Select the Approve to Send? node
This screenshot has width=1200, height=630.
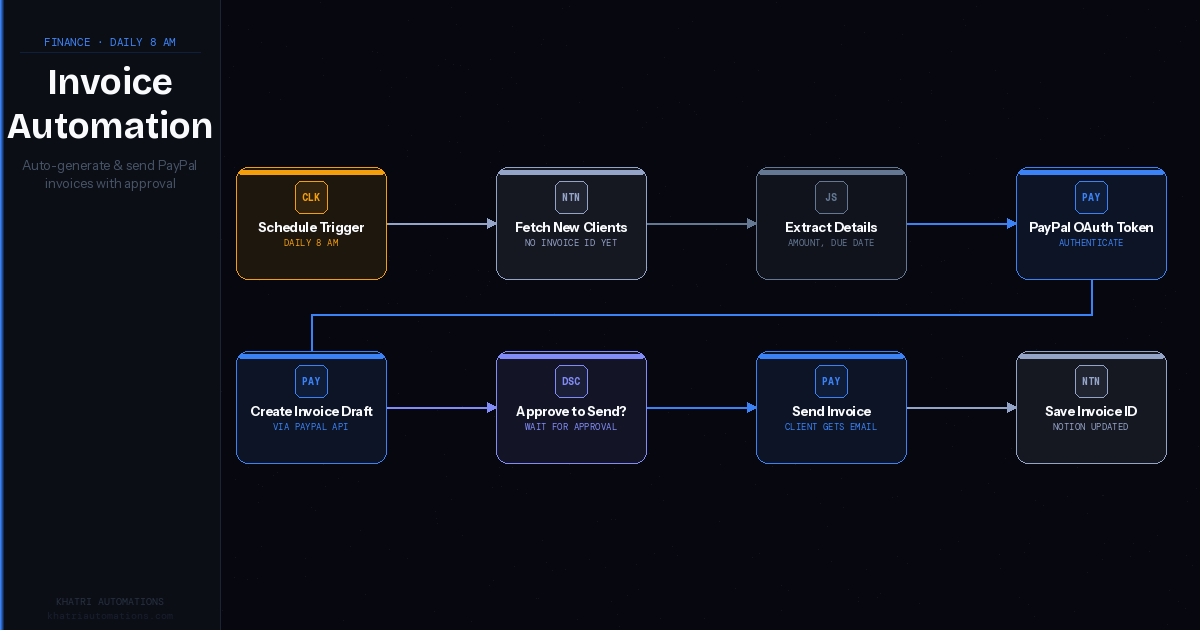click(571, 411)
